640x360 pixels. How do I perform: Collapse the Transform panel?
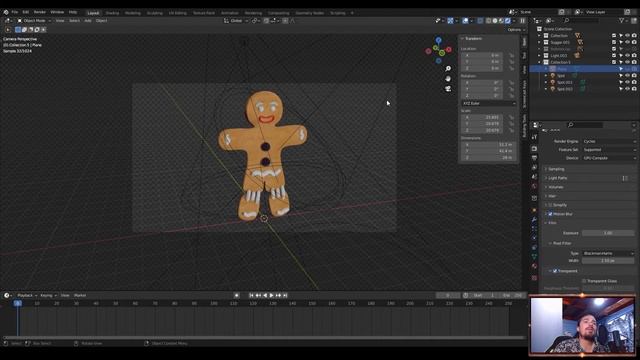click(472, 38)
